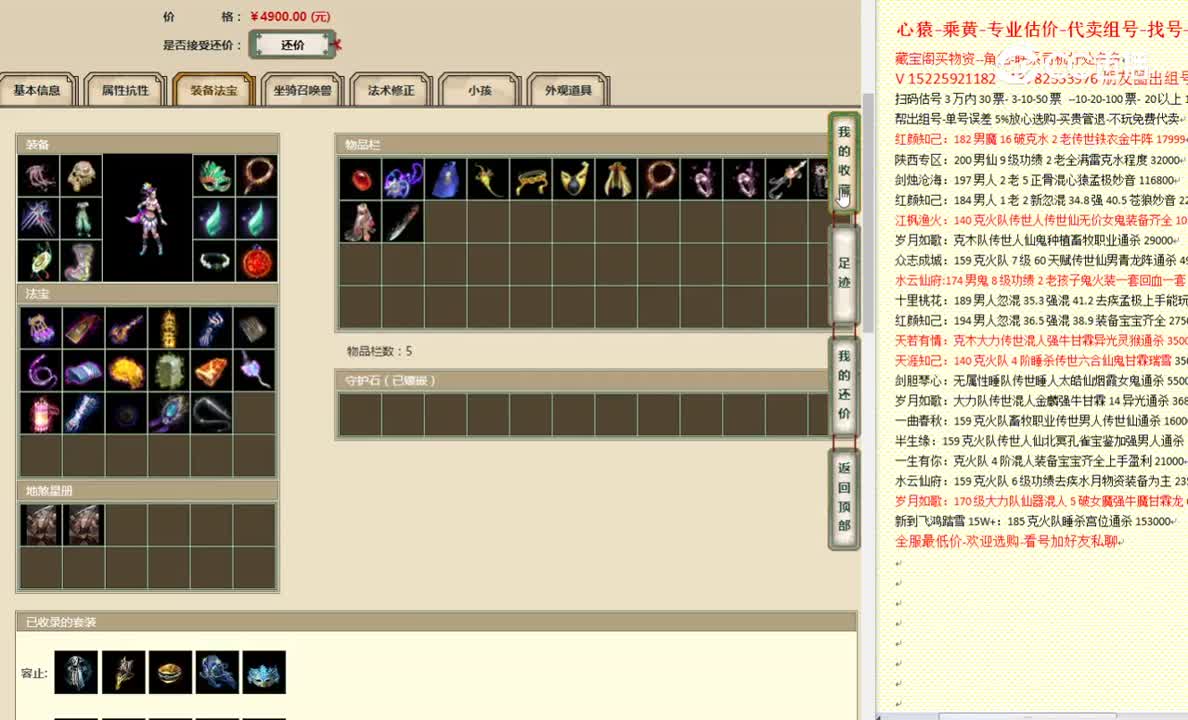Click the 返回顶部 back-to-top button
Image resolution: width=1188 pixels, height=720 pixels.
pyautogui.click(x=844, y=497)
